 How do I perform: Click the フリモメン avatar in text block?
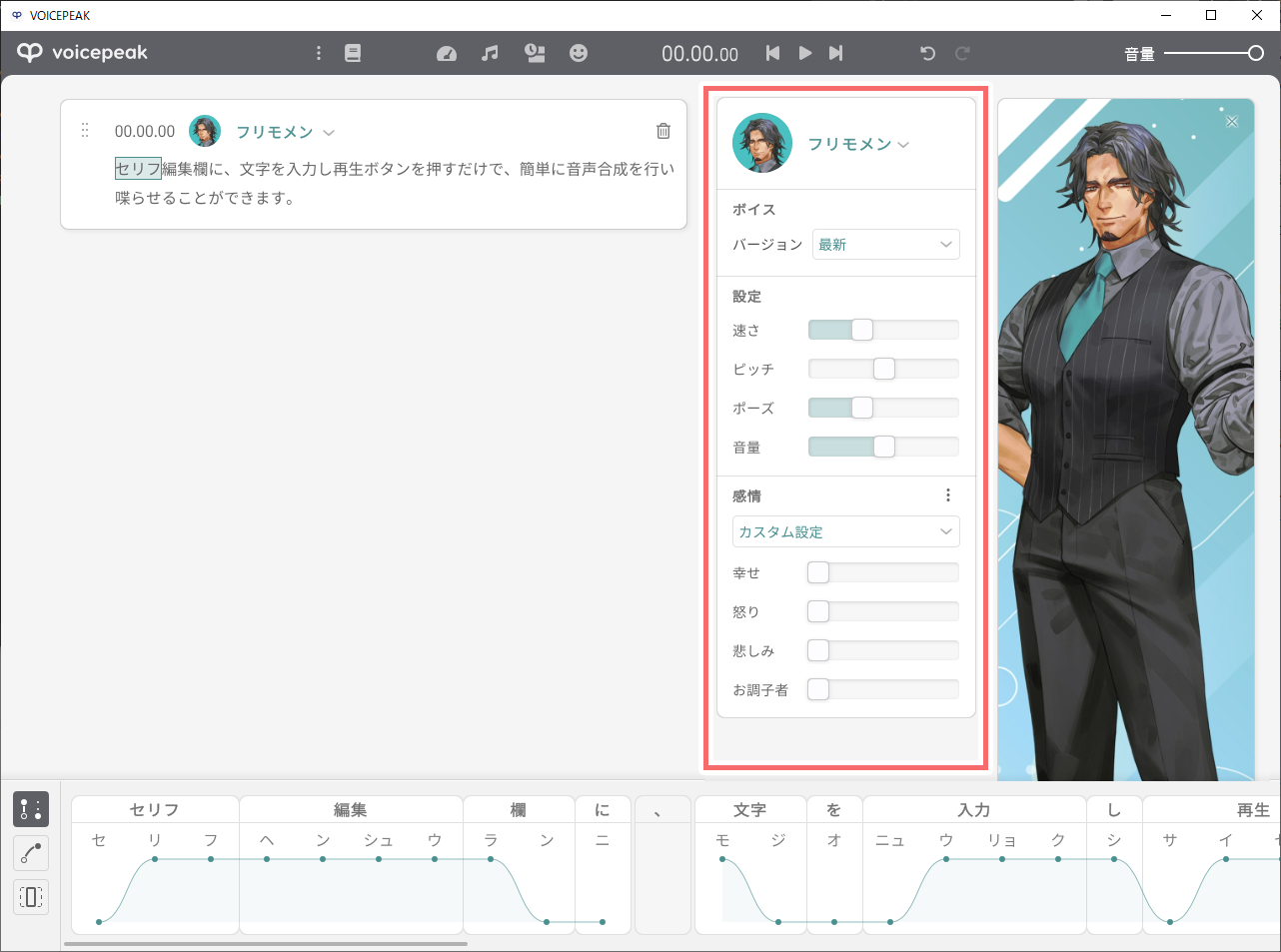coord(205,131)
